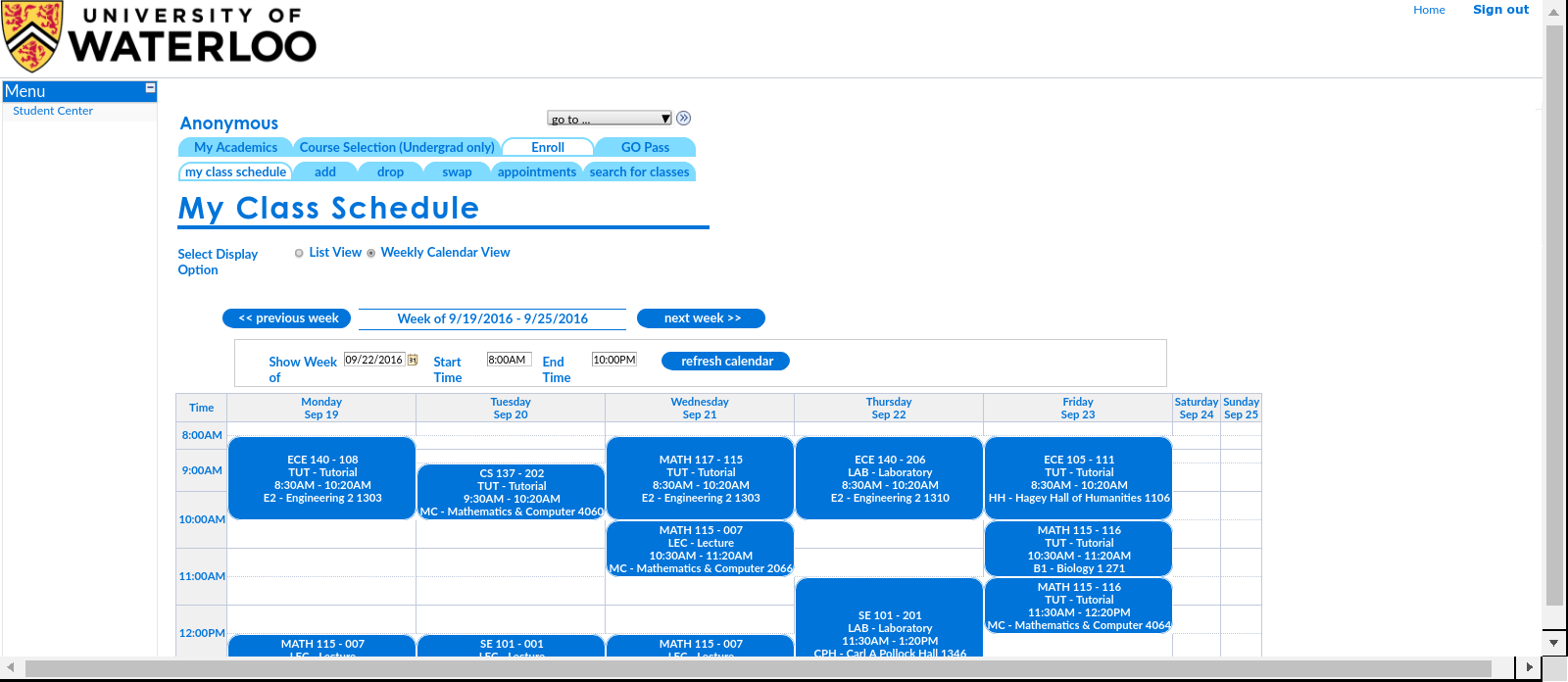Image resolution: width=1568 pixels, height=682 pixels.
Task: Click the Sign out link
Action: [x=1500, y=10]
